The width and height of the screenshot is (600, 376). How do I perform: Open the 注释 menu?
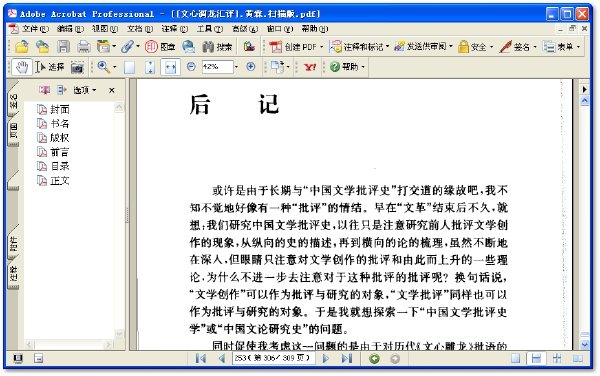click(174, 29)
